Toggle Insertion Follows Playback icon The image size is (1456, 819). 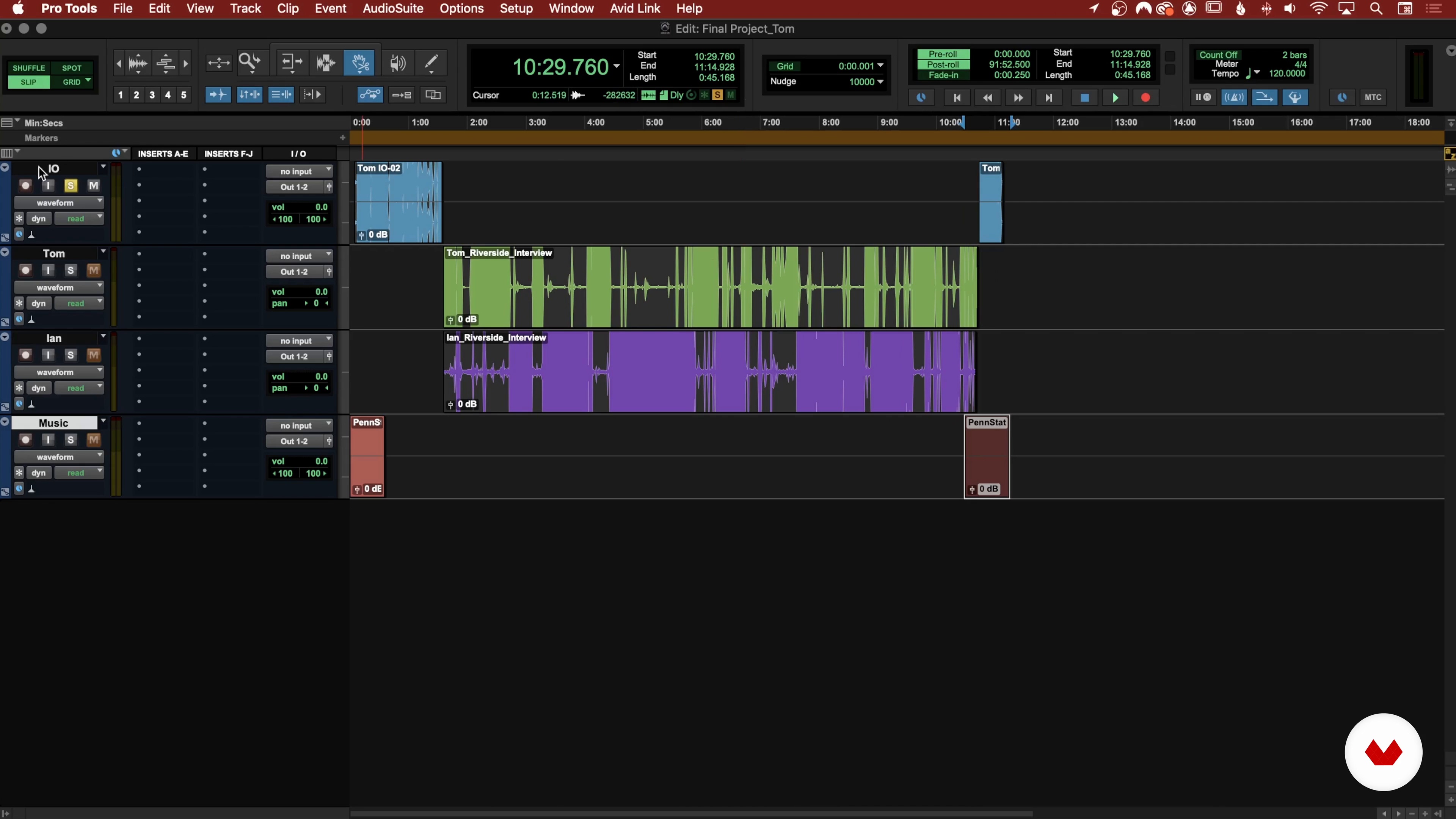pos(312,95)
